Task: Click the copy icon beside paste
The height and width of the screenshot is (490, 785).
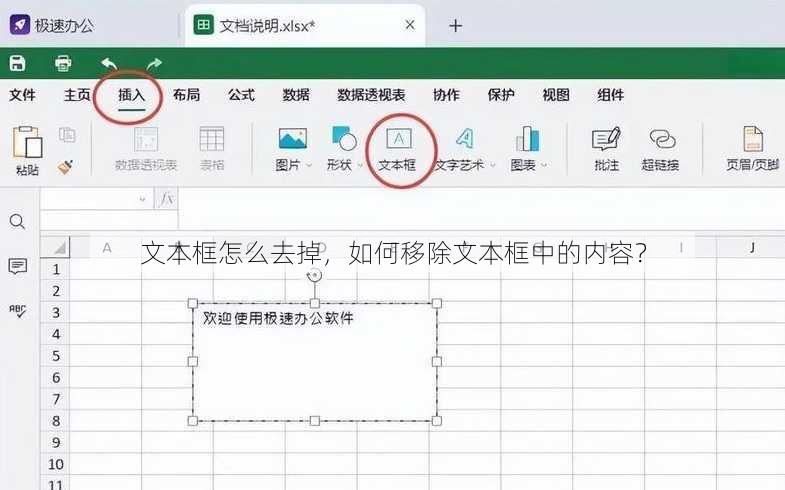Action: [x=67, y=135]
